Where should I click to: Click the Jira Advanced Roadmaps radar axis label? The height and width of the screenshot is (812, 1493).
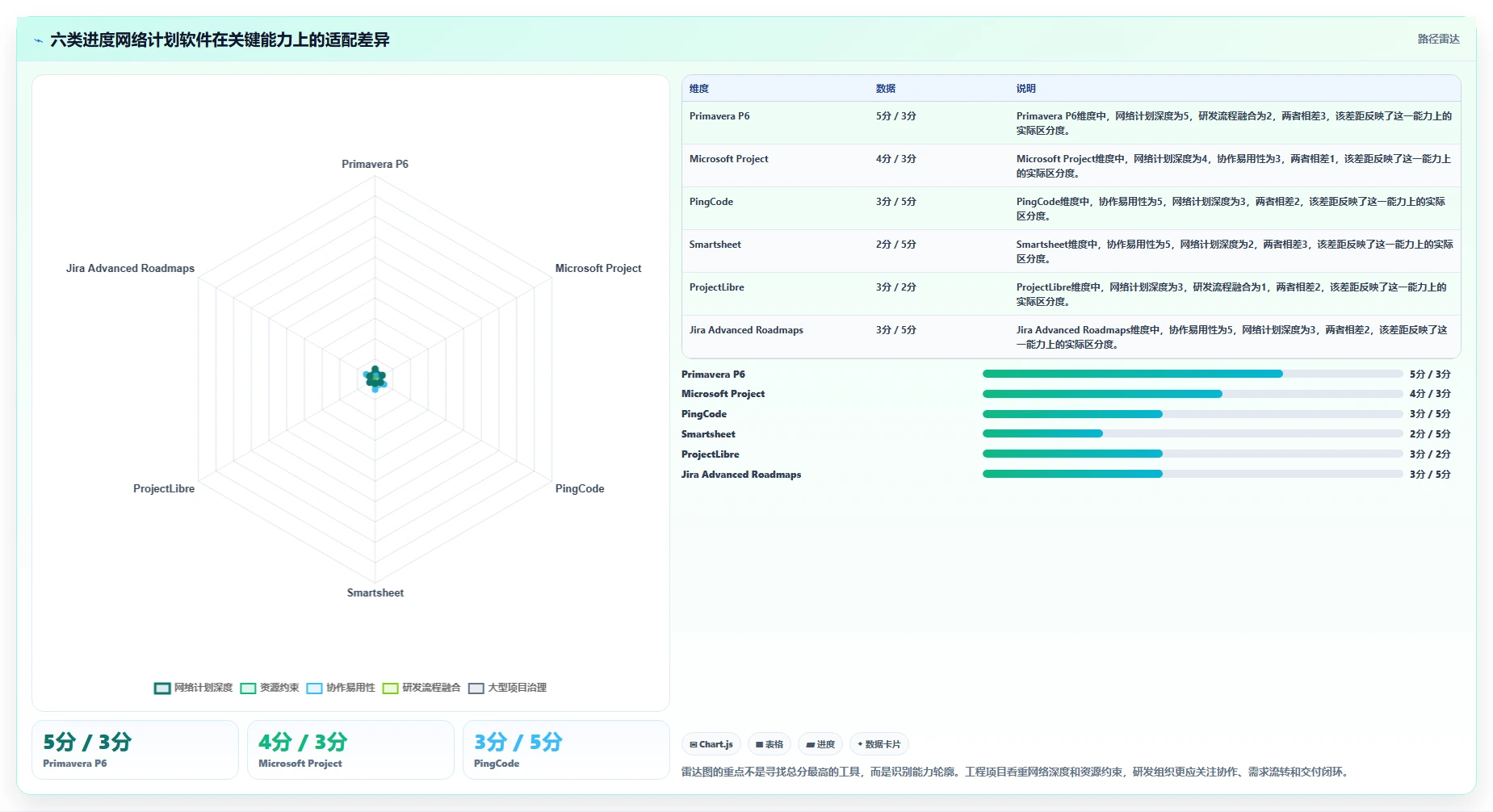pyautogui.click(x=130, y=268)
